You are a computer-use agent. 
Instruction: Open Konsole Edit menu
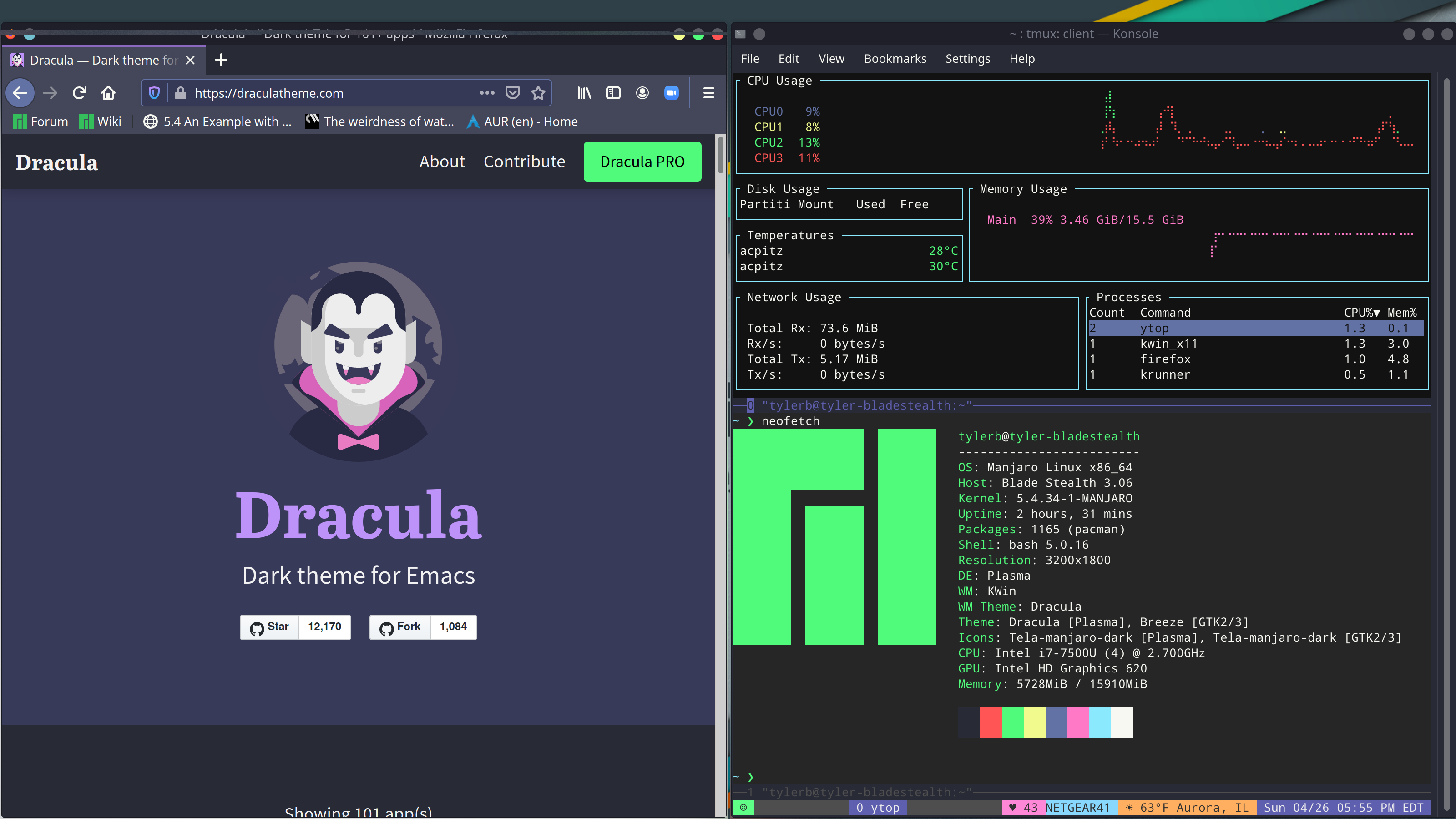coord(789,59)
